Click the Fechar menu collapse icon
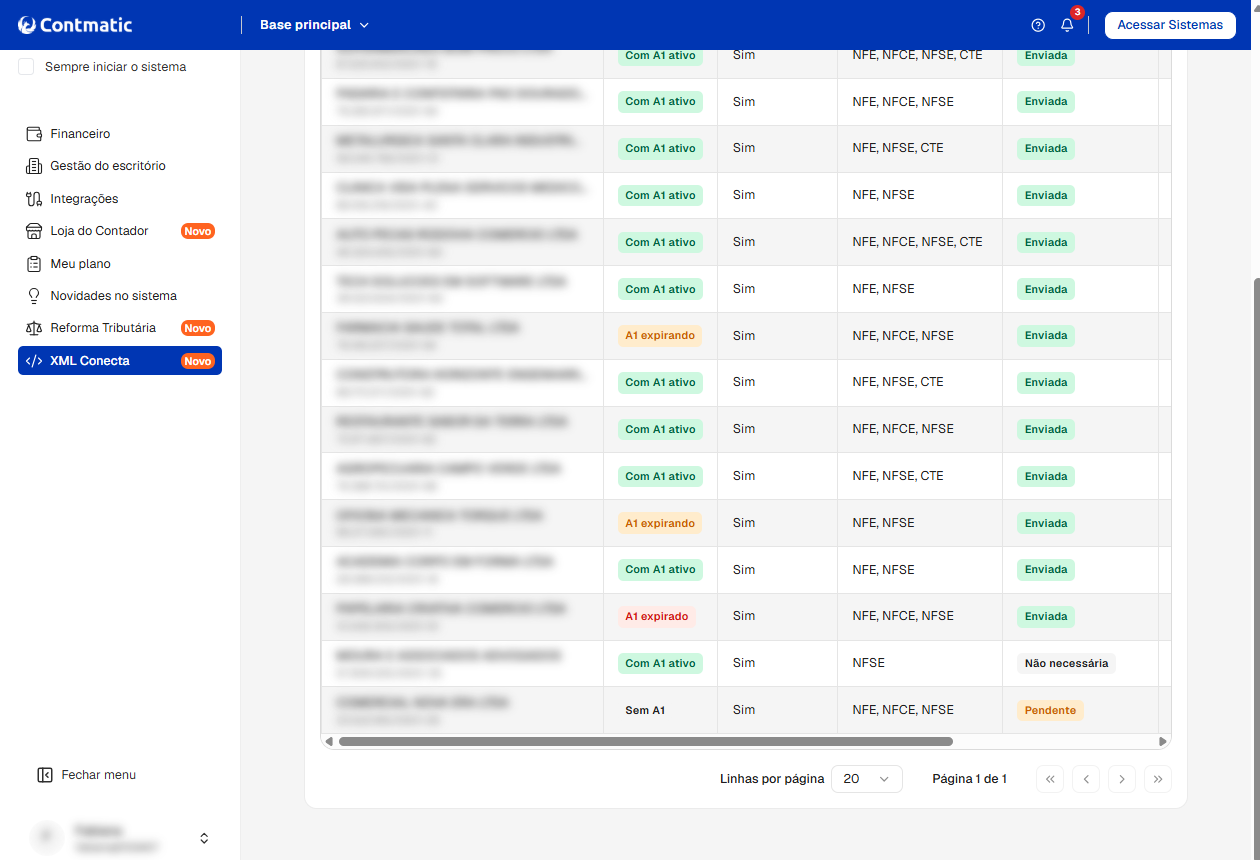 [44, 775]
